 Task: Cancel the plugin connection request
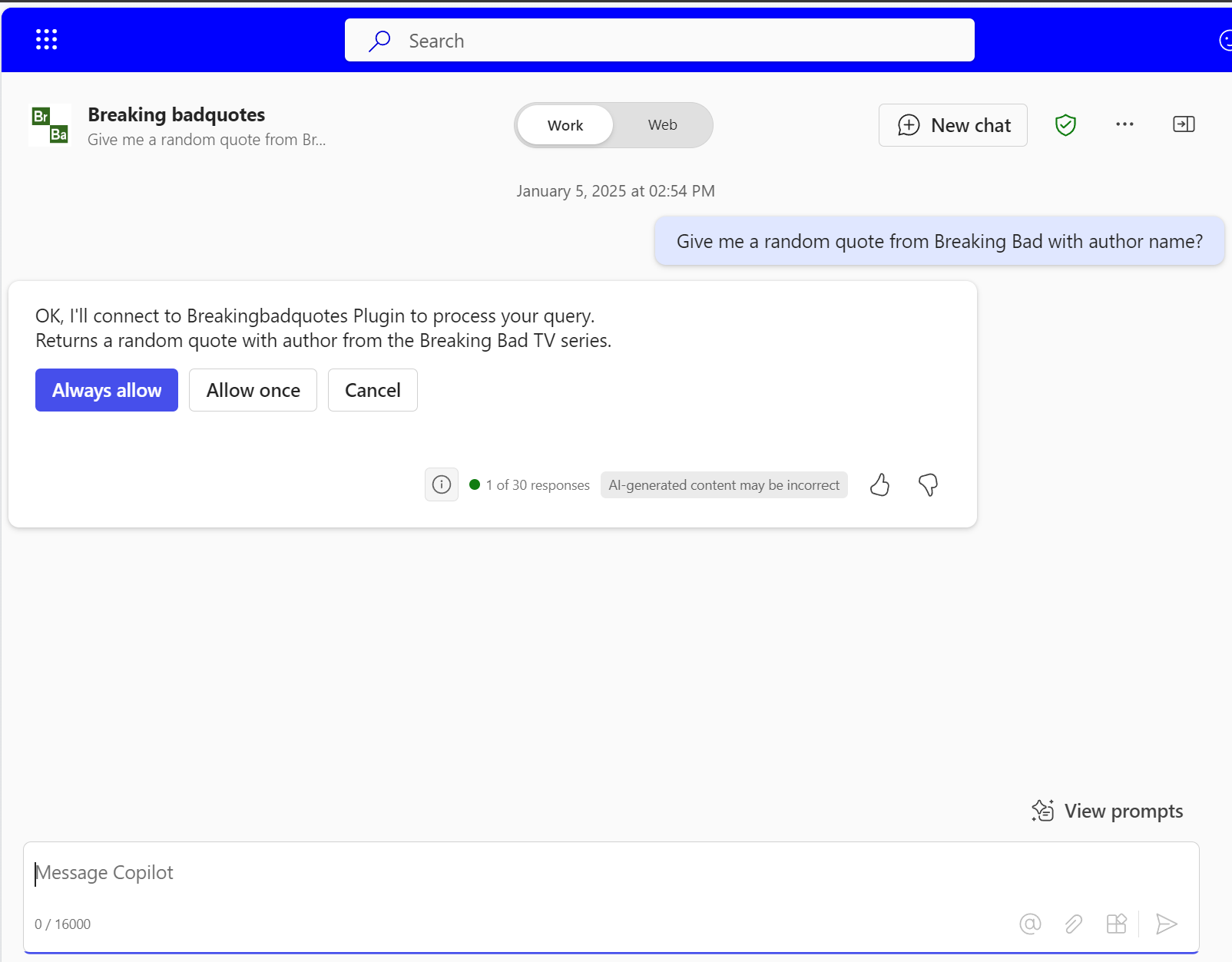[x=373, y=390]
